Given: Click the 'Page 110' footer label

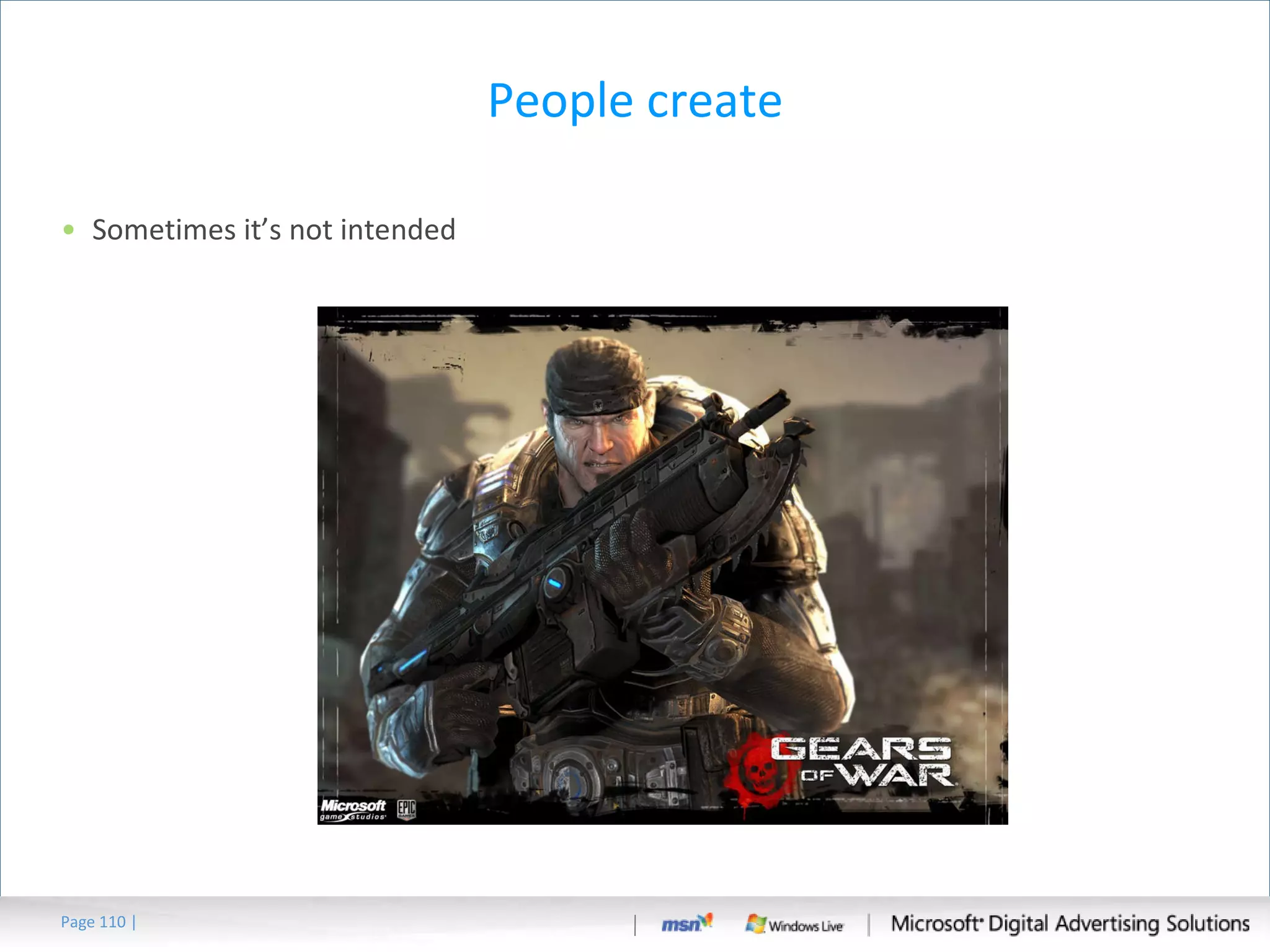Looking at the screenshot, I should (x=93, y=922).
